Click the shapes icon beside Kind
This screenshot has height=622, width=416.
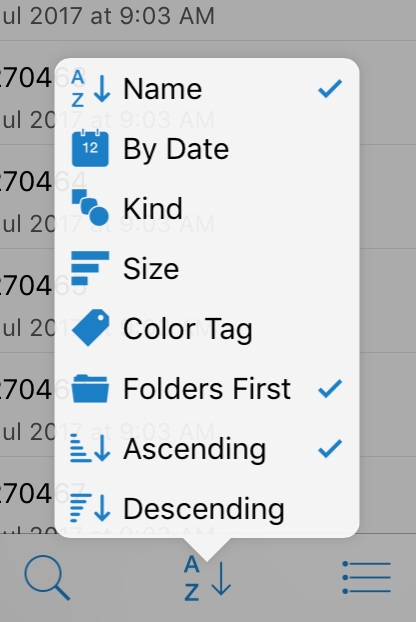click(x=90, y=208)
